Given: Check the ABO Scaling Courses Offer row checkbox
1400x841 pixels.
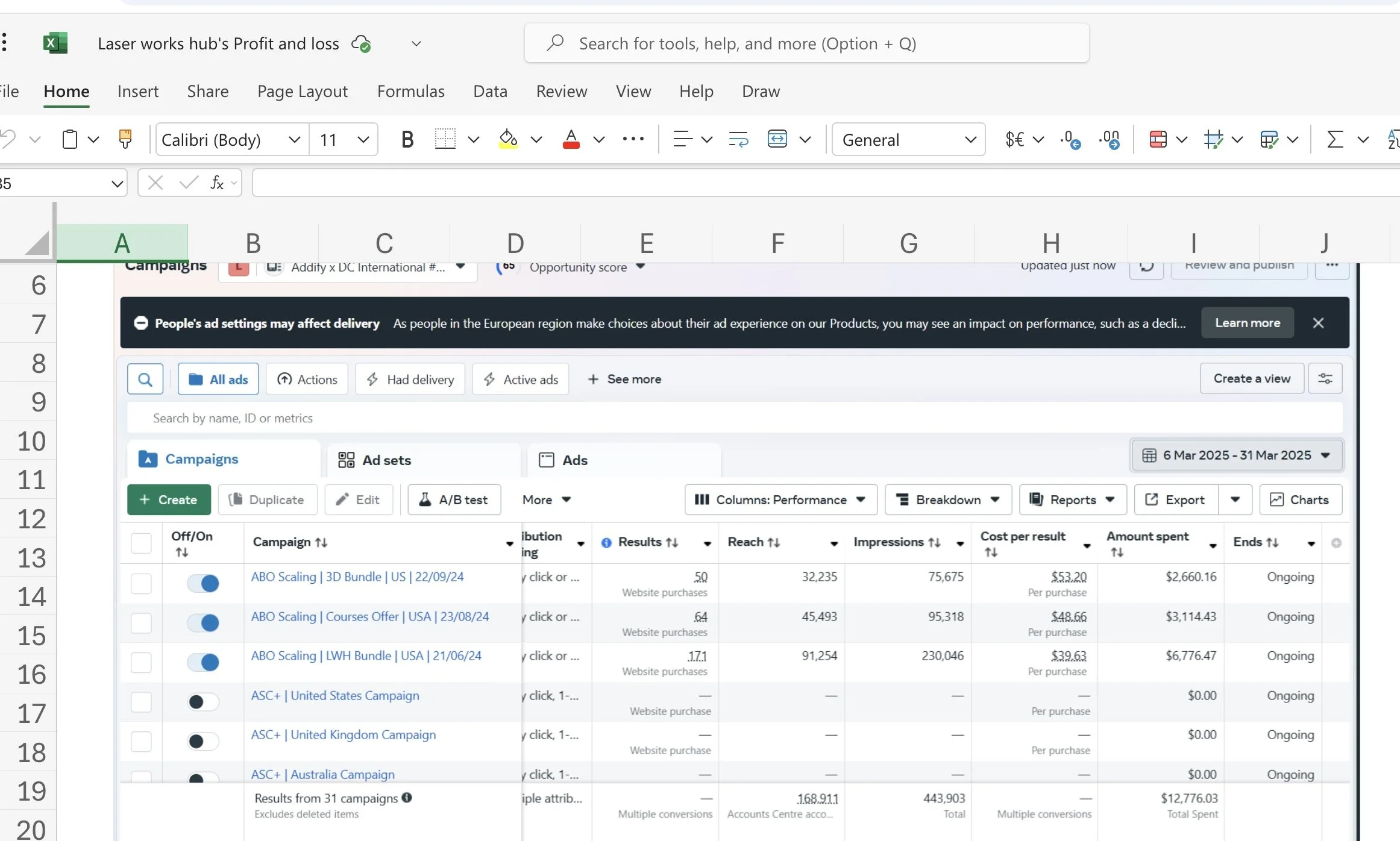Looking at the screenshot, I should (x=141, y=623).
